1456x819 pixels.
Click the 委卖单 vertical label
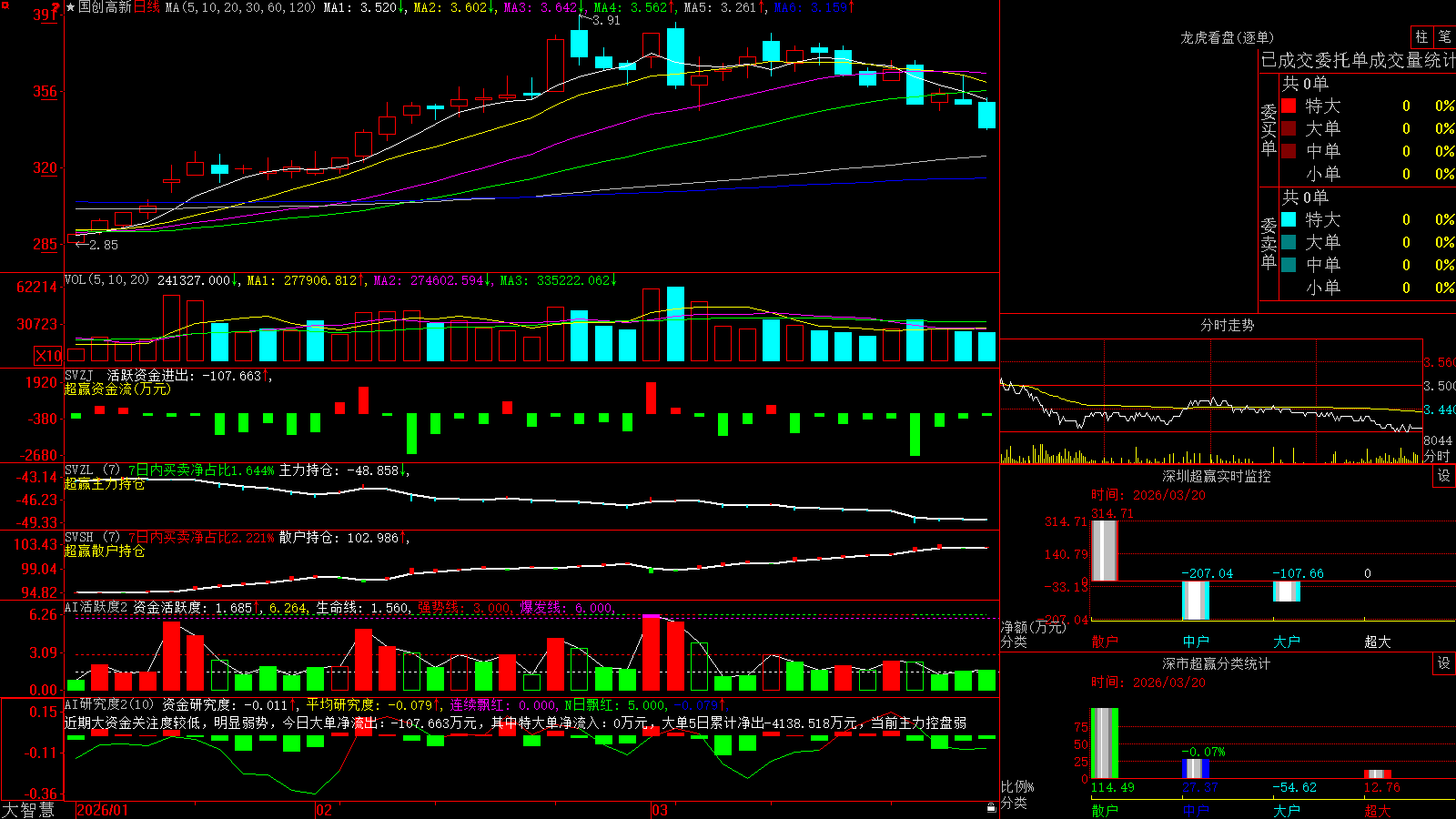[1269, 243]
